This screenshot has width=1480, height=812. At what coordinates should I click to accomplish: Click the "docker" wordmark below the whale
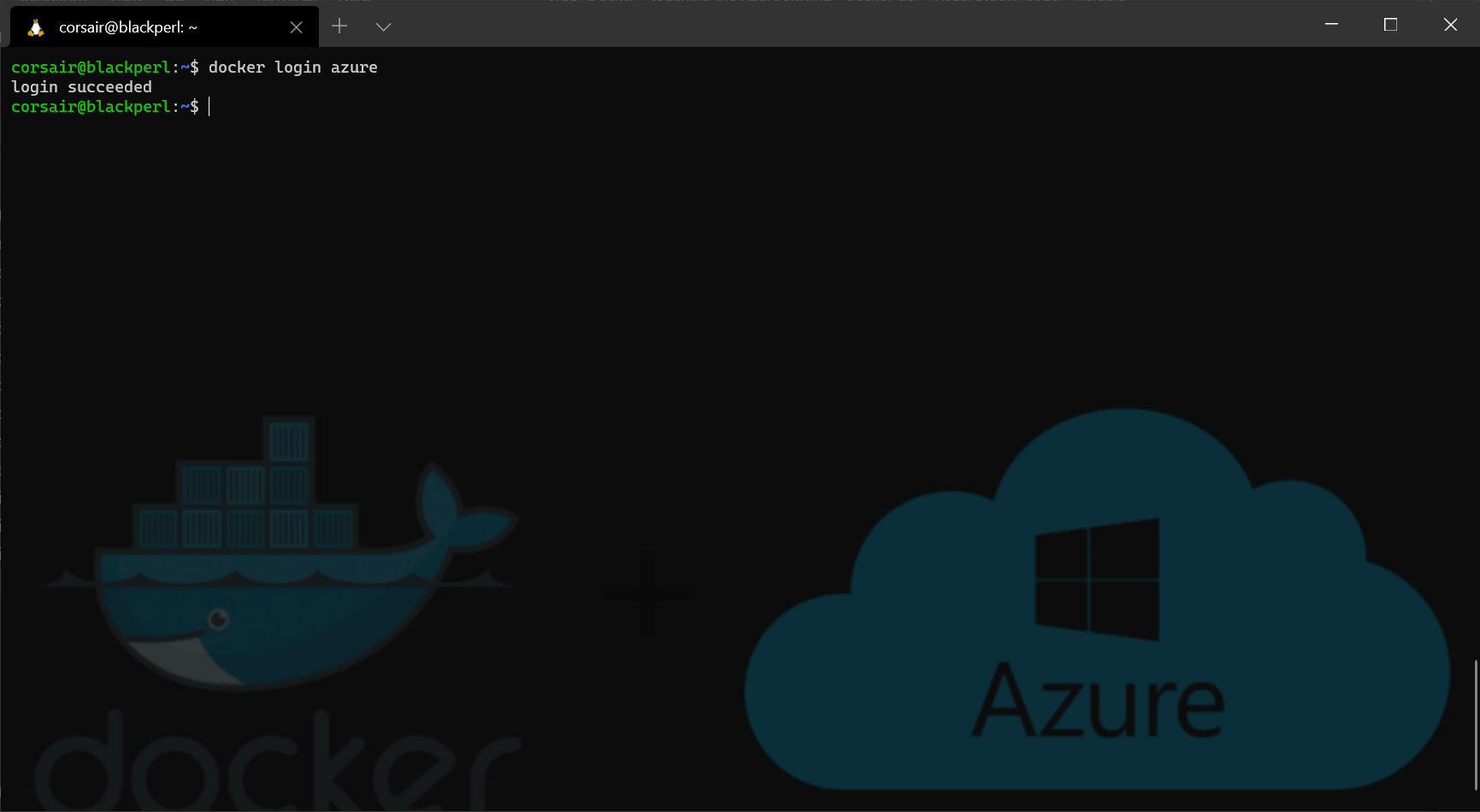(x=274, y=765)
